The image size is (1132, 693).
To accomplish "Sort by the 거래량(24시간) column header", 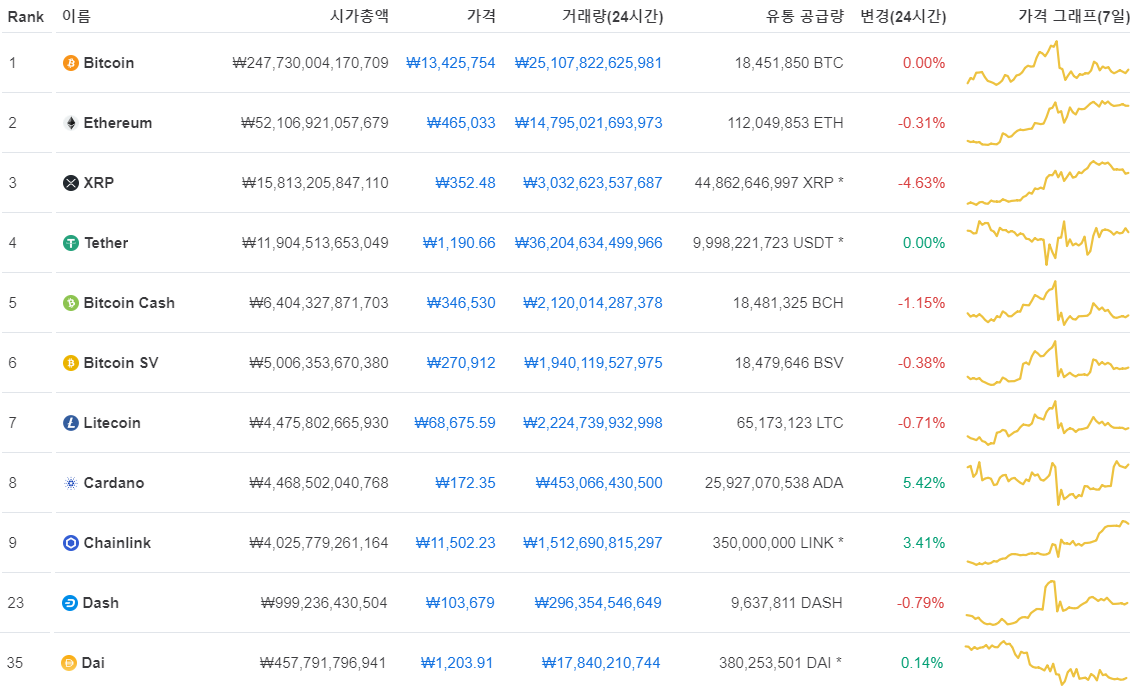I will (613, 16).
